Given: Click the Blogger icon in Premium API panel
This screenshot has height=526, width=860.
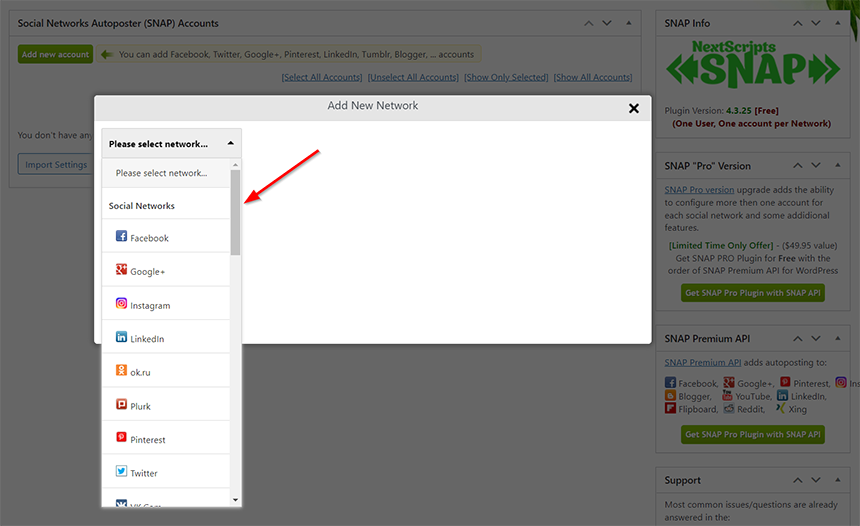Looking at the screenshot, I should point(670,395).
